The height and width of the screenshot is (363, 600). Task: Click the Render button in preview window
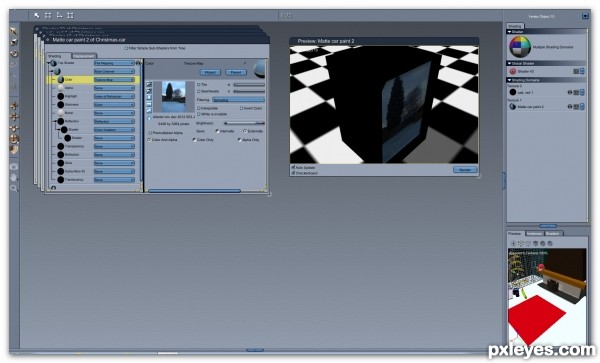[465, 169]
